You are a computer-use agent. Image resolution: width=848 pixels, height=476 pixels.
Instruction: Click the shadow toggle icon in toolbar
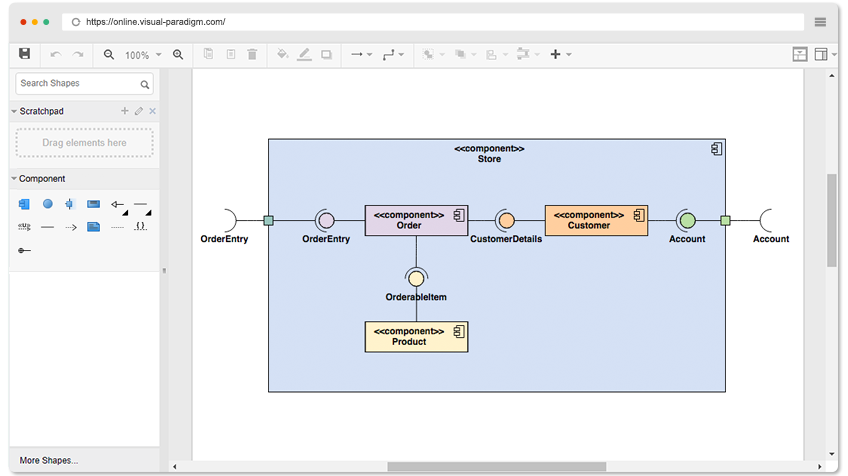pos(326,55)
